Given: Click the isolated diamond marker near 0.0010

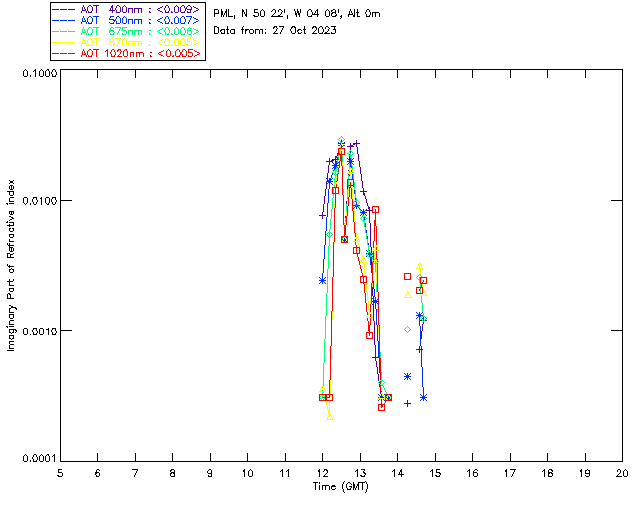Looking at the screenshot, I should click(x=407, y=329).
